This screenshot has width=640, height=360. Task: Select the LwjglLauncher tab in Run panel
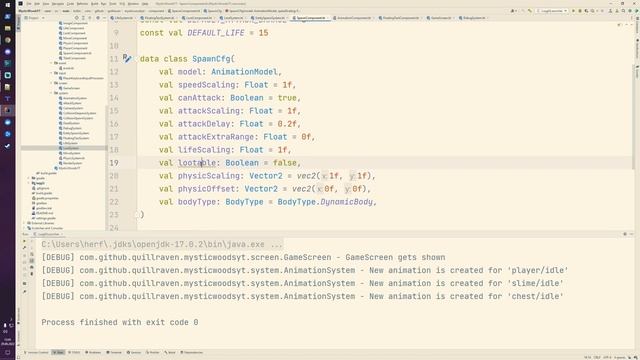48,234
